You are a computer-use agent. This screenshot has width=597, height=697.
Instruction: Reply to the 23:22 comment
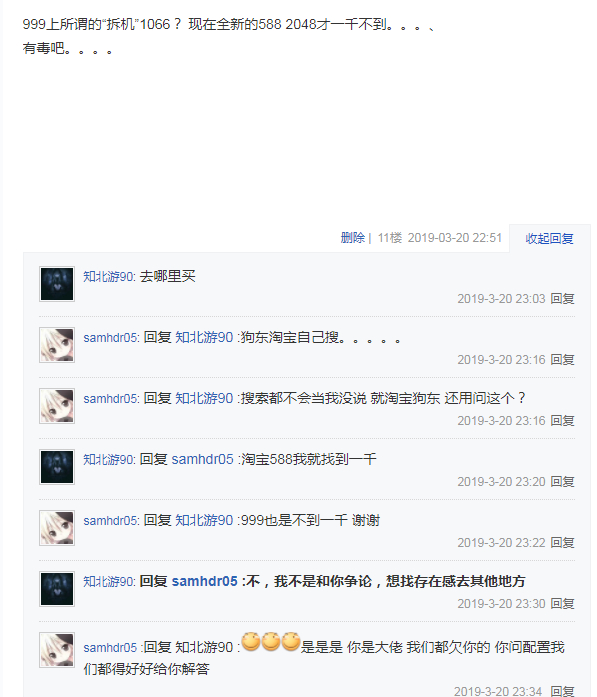click(562, 542)
